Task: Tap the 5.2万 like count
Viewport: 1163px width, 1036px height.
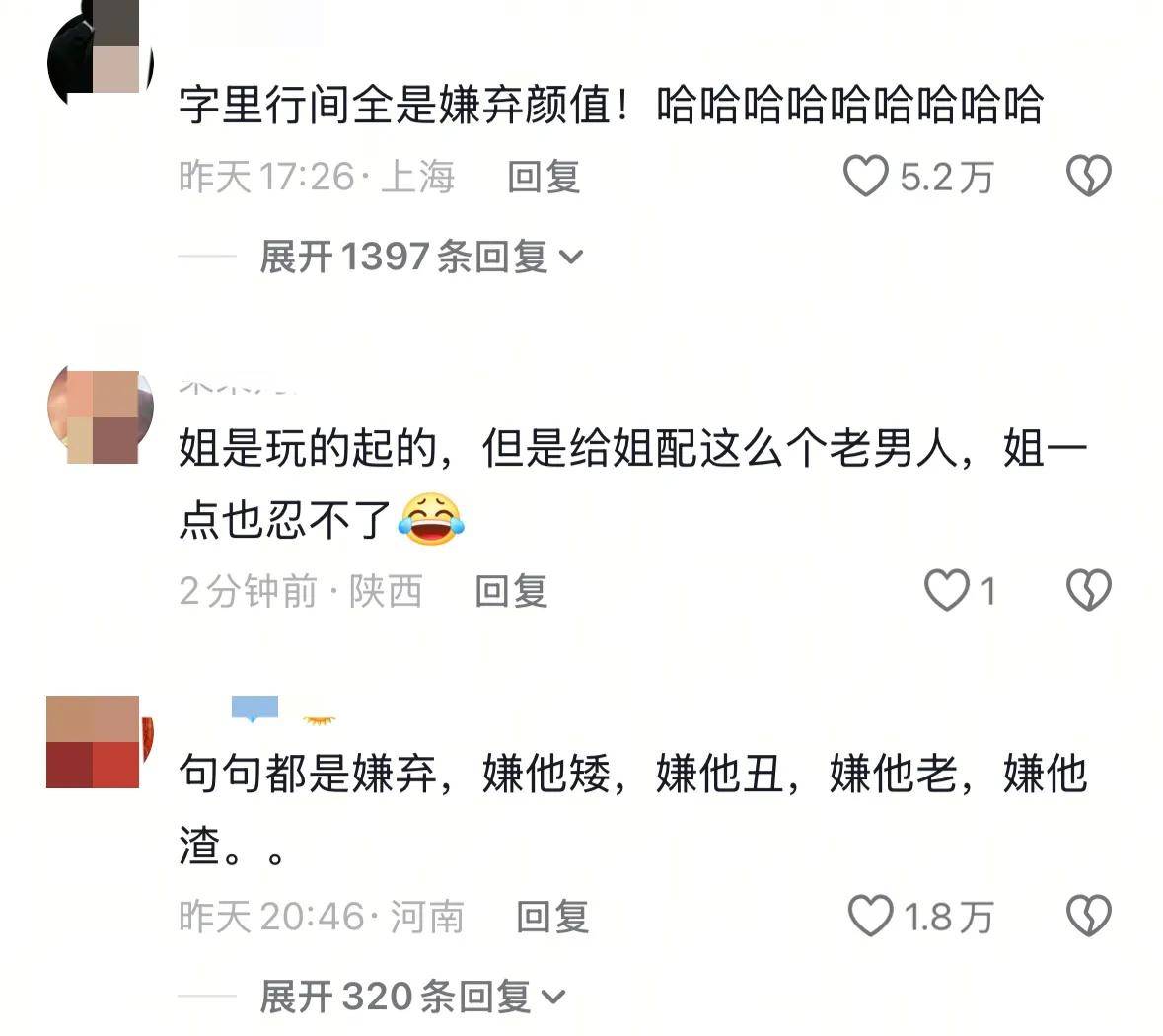Action: [946, 179]
